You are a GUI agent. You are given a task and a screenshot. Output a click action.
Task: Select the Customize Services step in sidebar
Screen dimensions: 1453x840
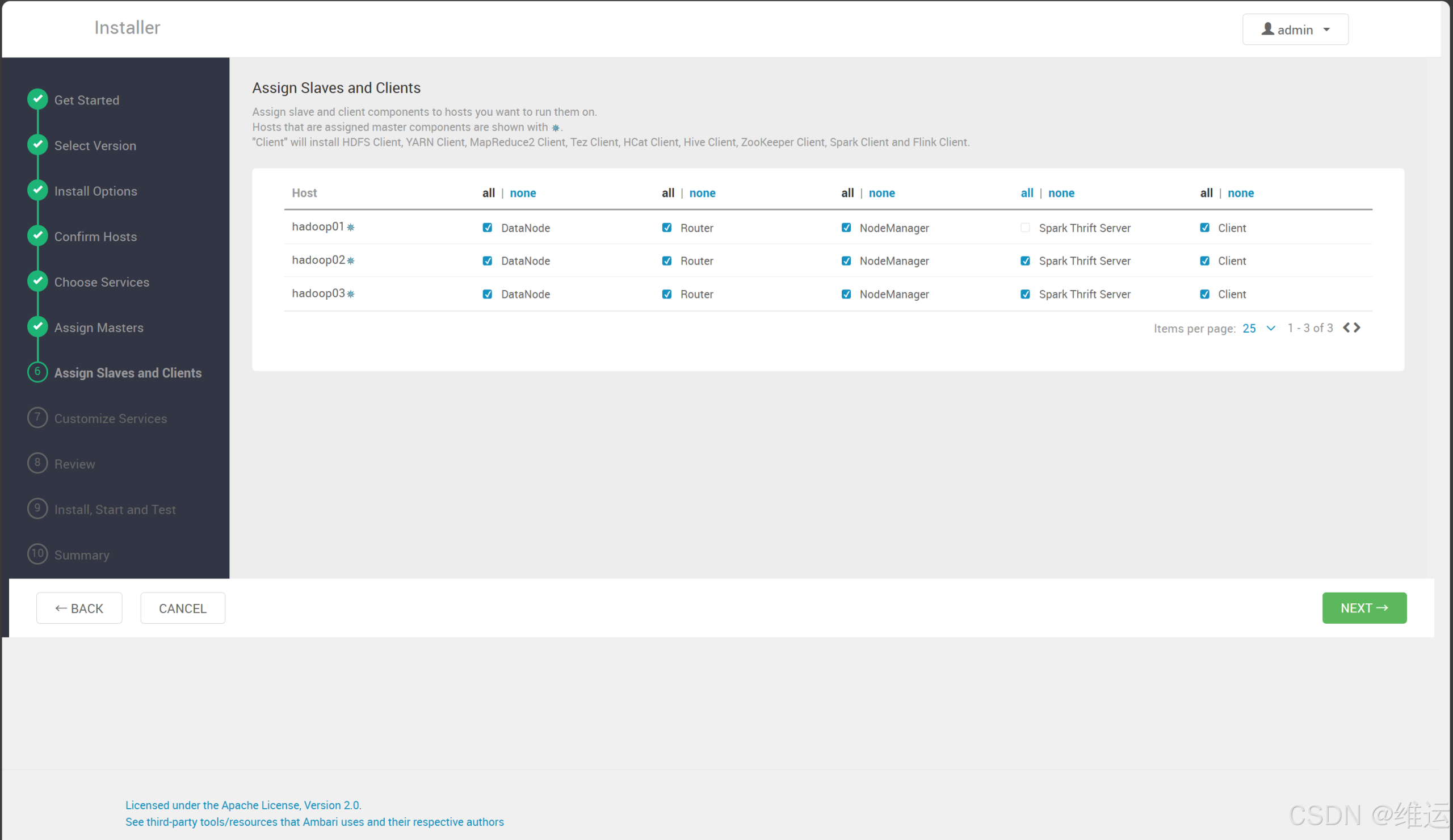(111, 418)
